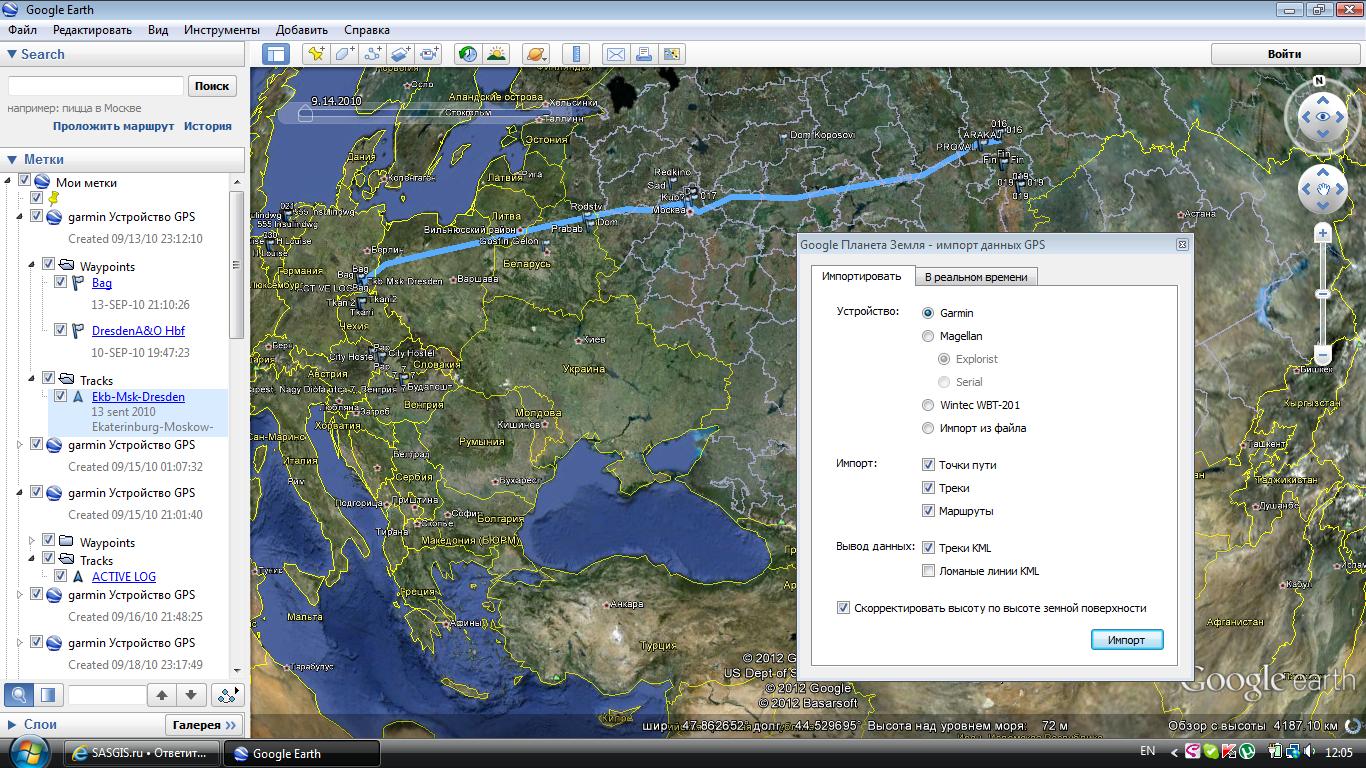The image size is (1366, 768).
Task: Show historical imagery with clock icon
Action: (x=467, y=54)
